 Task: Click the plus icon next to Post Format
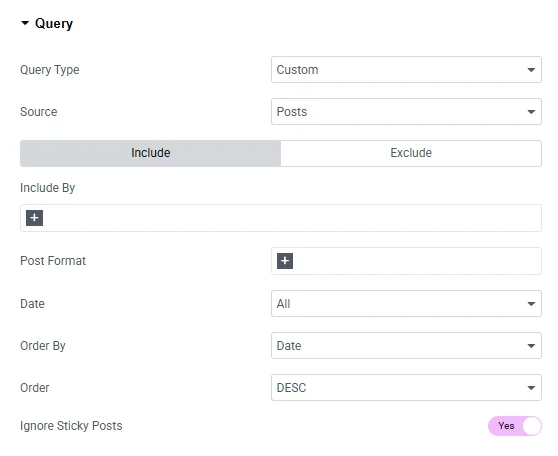coord(285,261)
